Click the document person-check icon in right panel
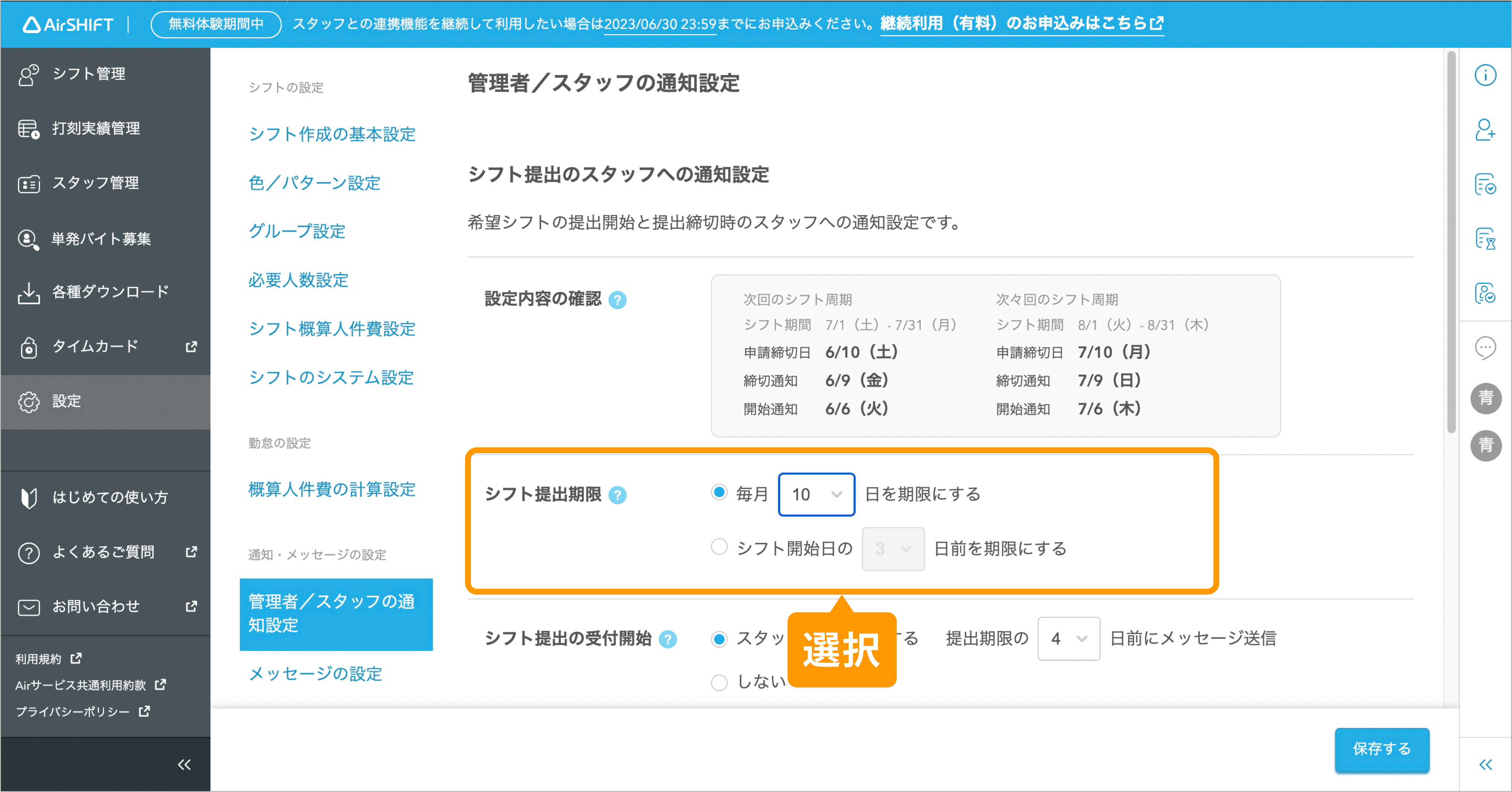 click(x=1486, y=293)
